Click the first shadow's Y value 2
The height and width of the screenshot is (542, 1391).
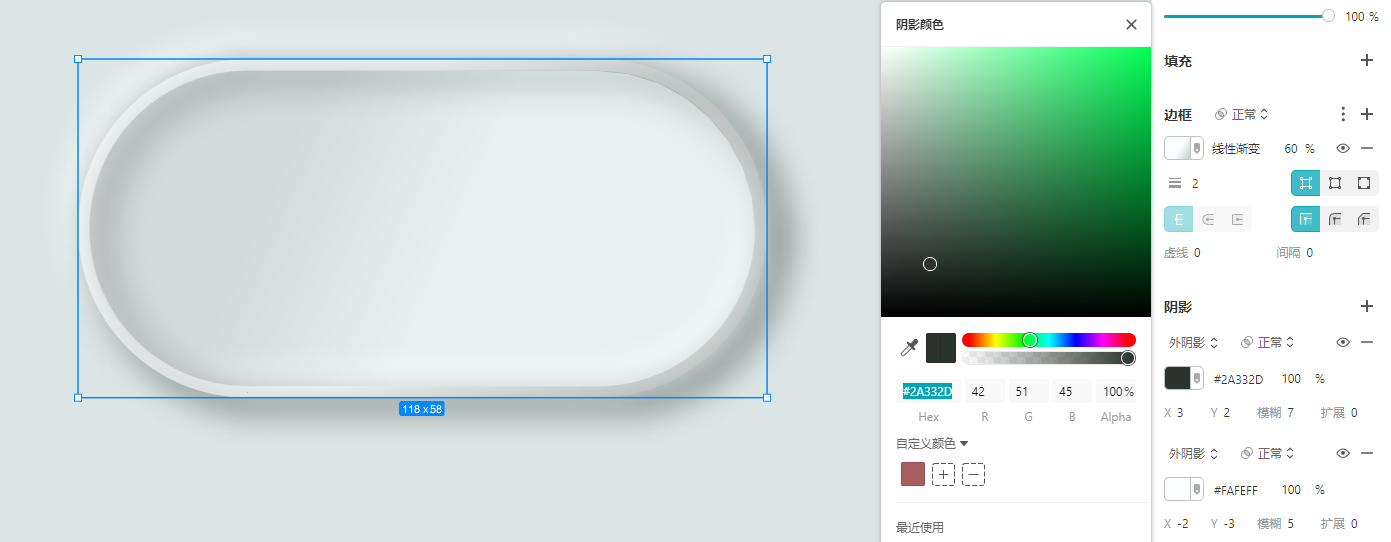click(1226, 412)
